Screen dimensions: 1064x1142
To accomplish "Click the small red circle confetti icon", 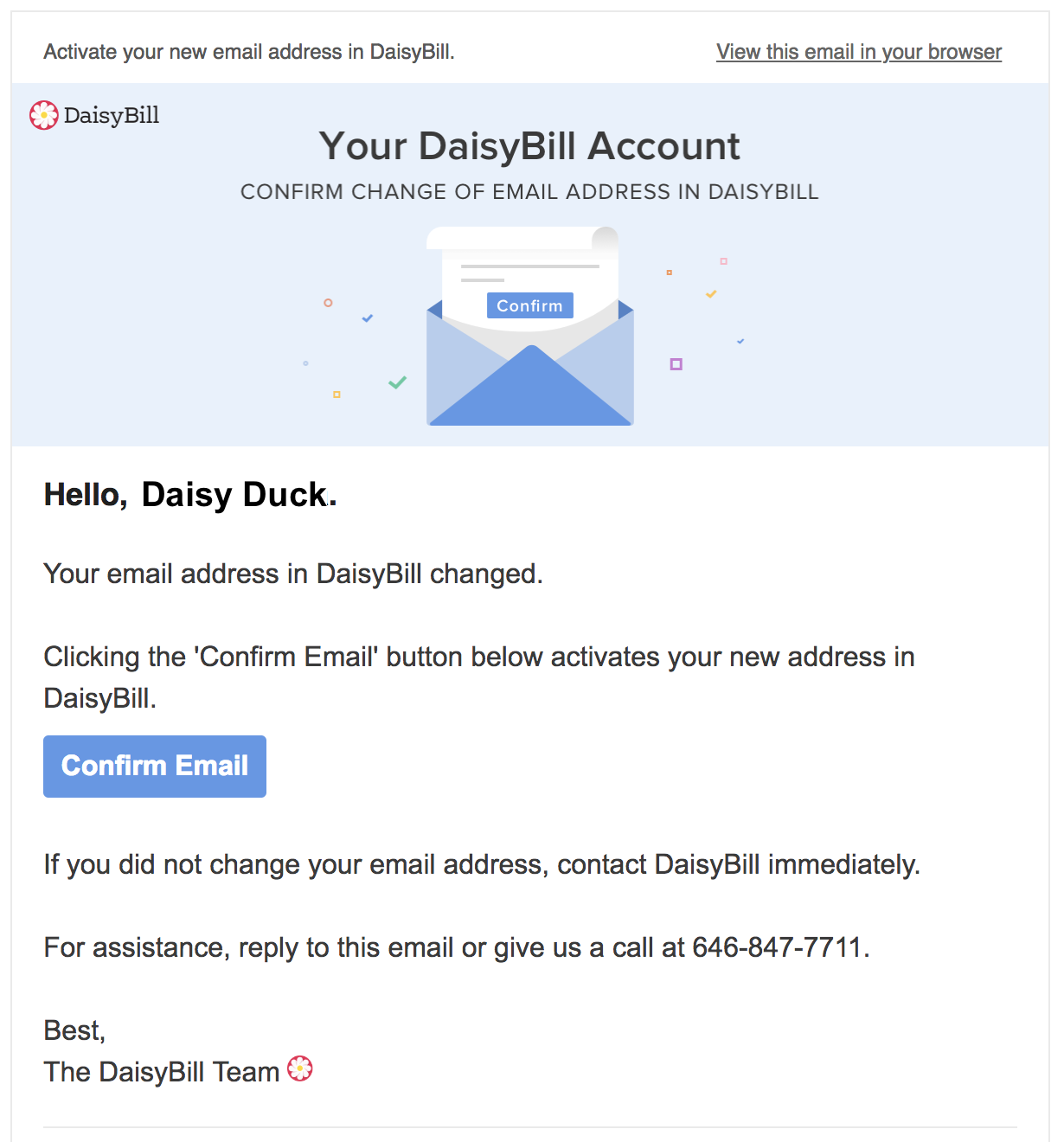I will point(329,303).
